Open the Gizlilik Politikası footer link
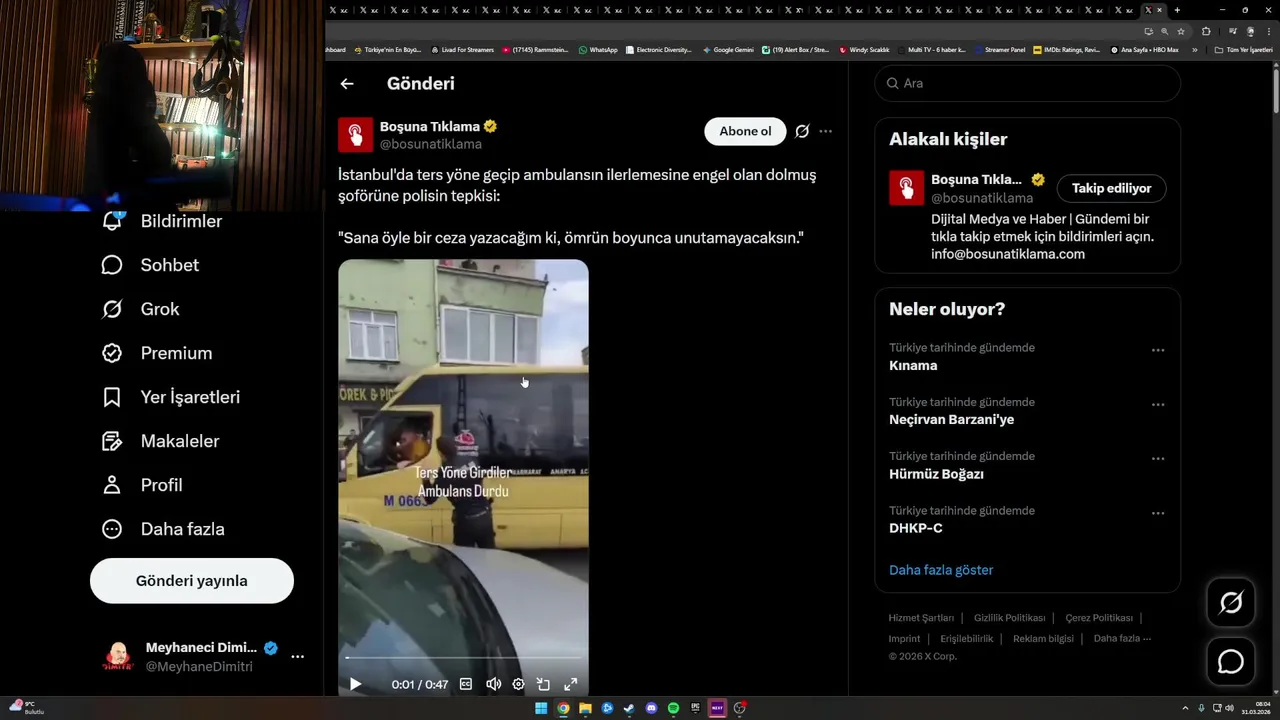1280x720 pixels. [x=1009, y=618]
